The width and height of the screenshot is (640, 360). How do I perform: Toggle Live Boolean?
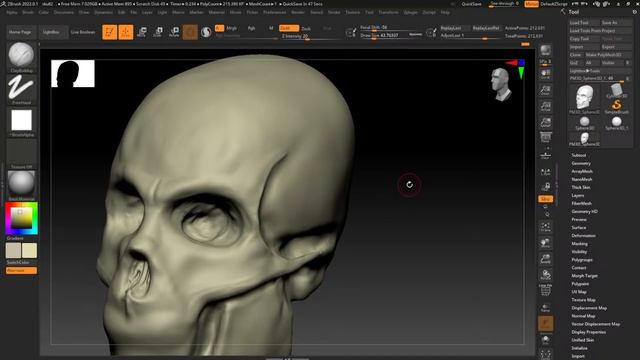tap(83, 32)
